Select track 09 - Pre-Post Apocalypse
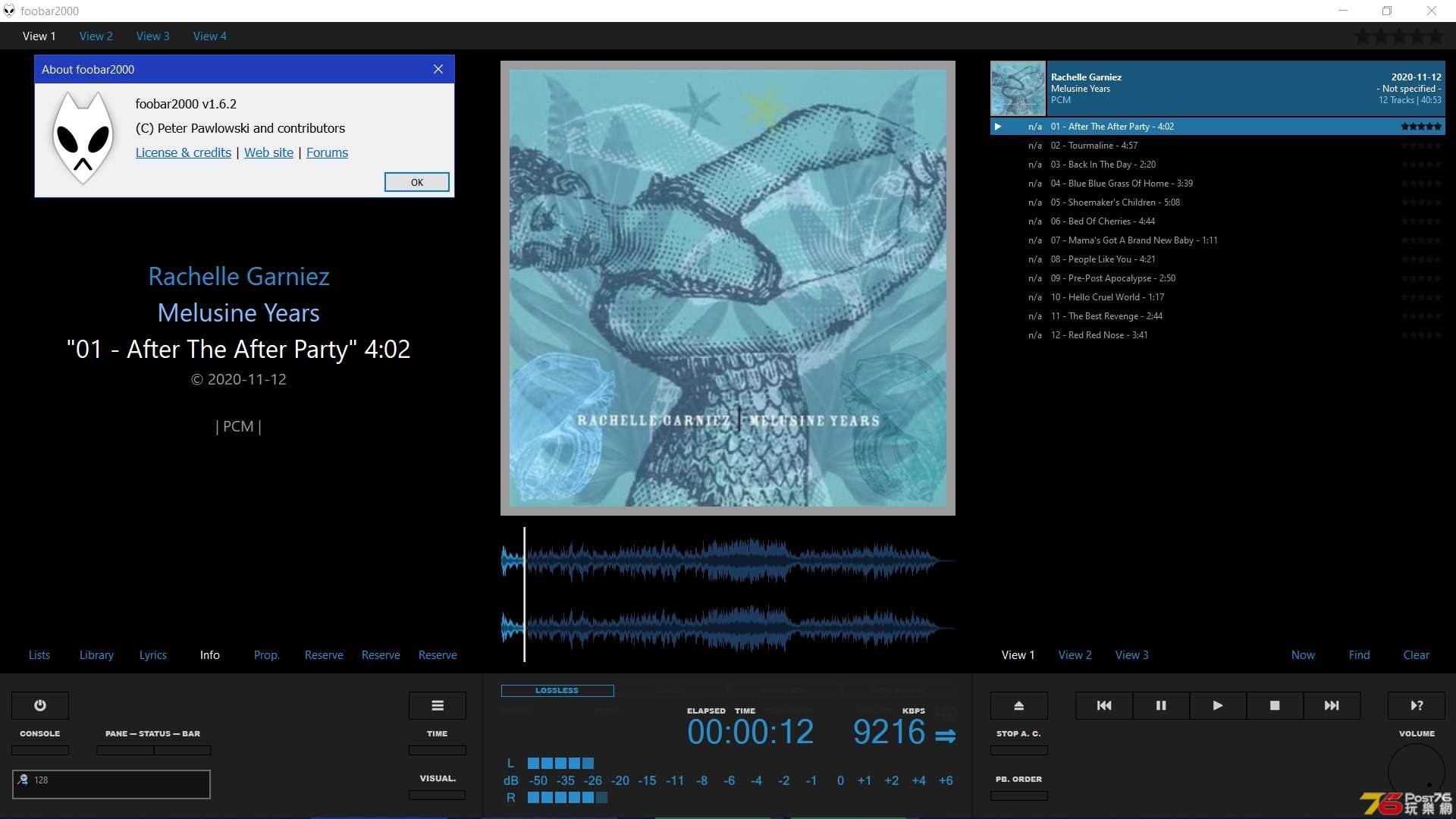This screenshot has width=1456, height=819. coord(1218,278)
